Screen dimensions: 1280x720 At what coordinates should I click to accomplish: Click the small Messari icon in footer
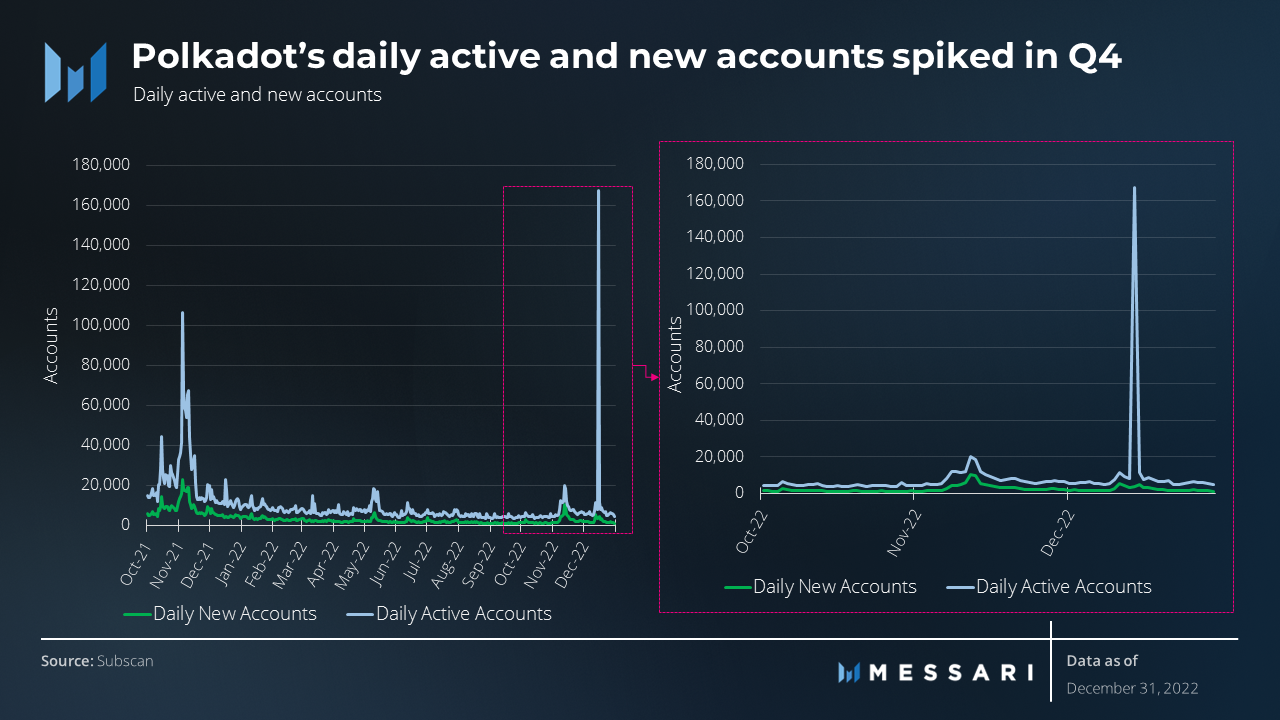pyautogui.click(x=849, y=672)
